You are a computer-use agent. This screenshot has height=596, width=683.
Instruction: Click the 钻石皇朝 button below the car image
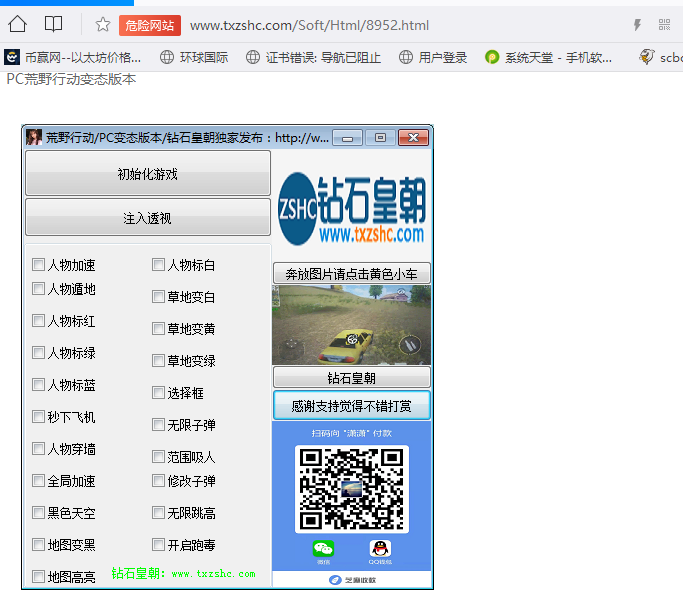click(x=352, y=377)
